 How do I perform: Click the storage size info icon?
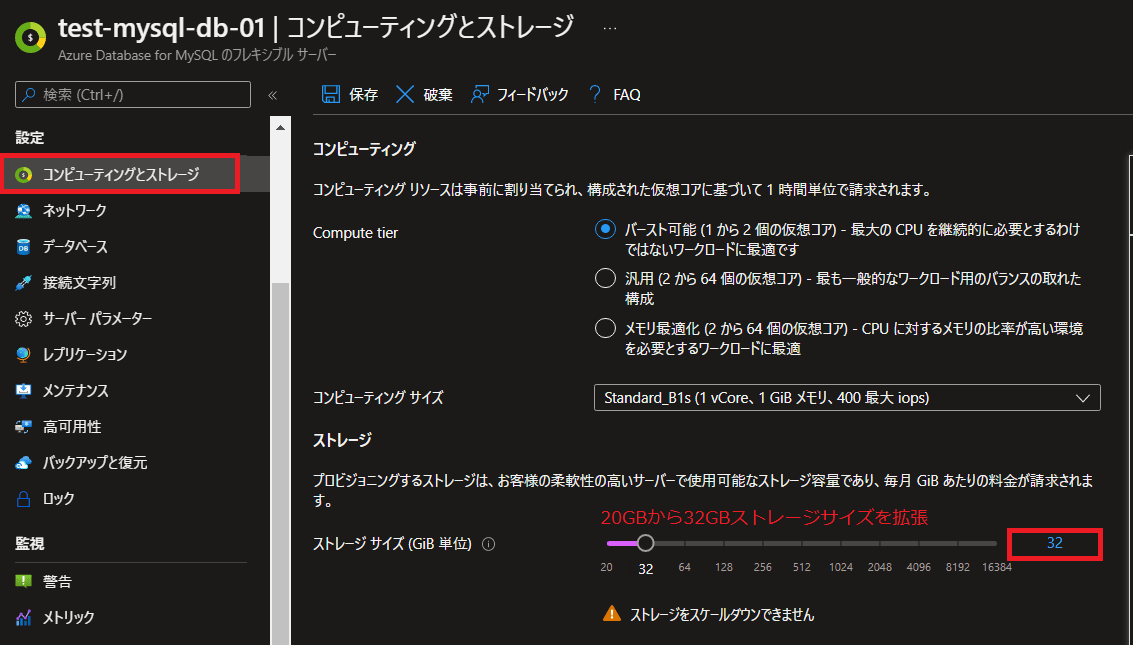click(488, 545)
